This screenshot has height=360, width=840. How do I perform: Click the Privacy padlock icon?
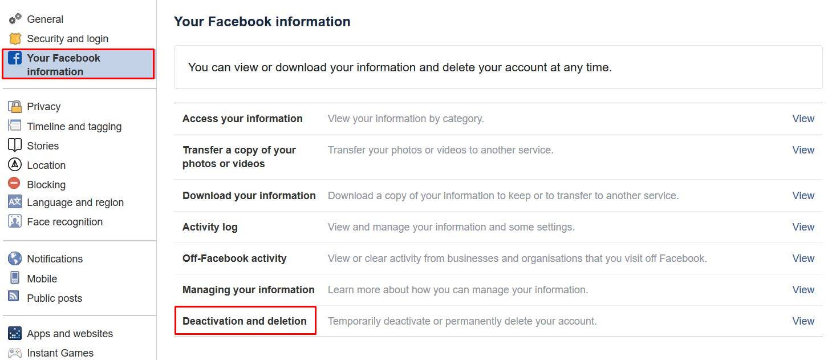(x=15, y=106)
